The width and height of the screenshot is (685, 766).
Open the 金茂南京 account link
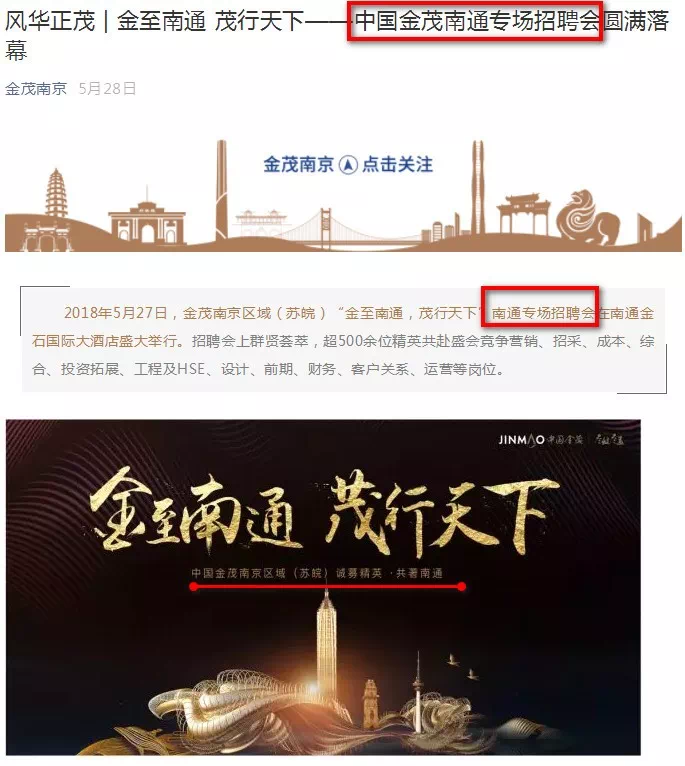pyautogui.click(x=36, y=88)
